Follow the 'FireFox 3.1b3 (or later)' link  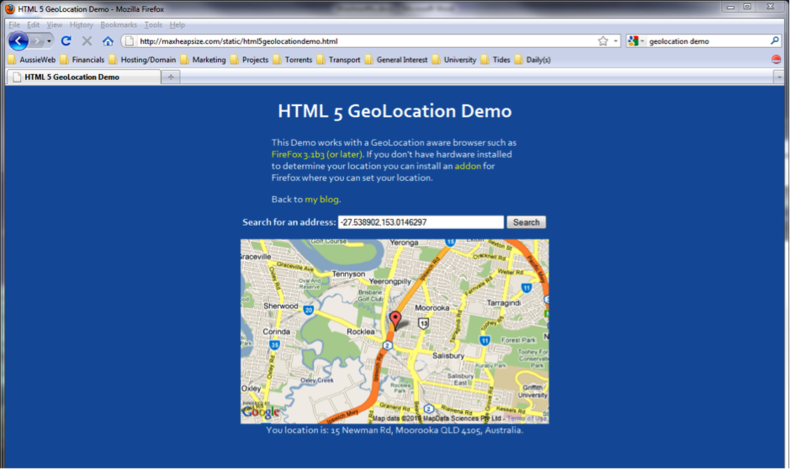(x=317, y=154)
